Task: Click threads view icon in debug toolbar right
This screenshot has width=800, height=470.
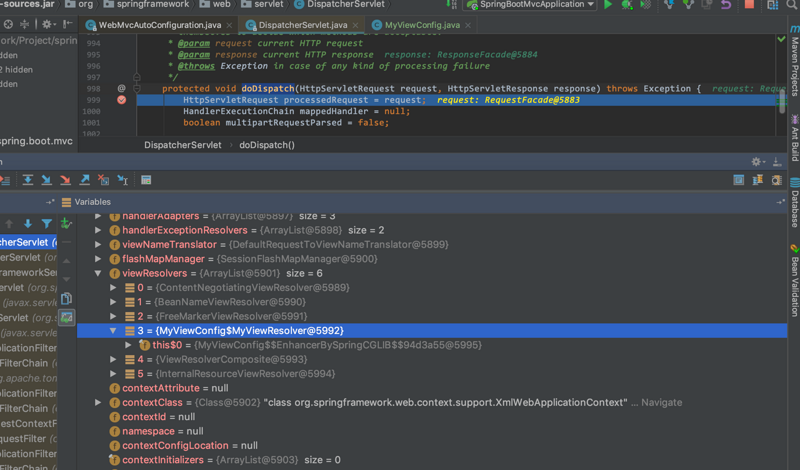Action: click(x=758, y=180)
